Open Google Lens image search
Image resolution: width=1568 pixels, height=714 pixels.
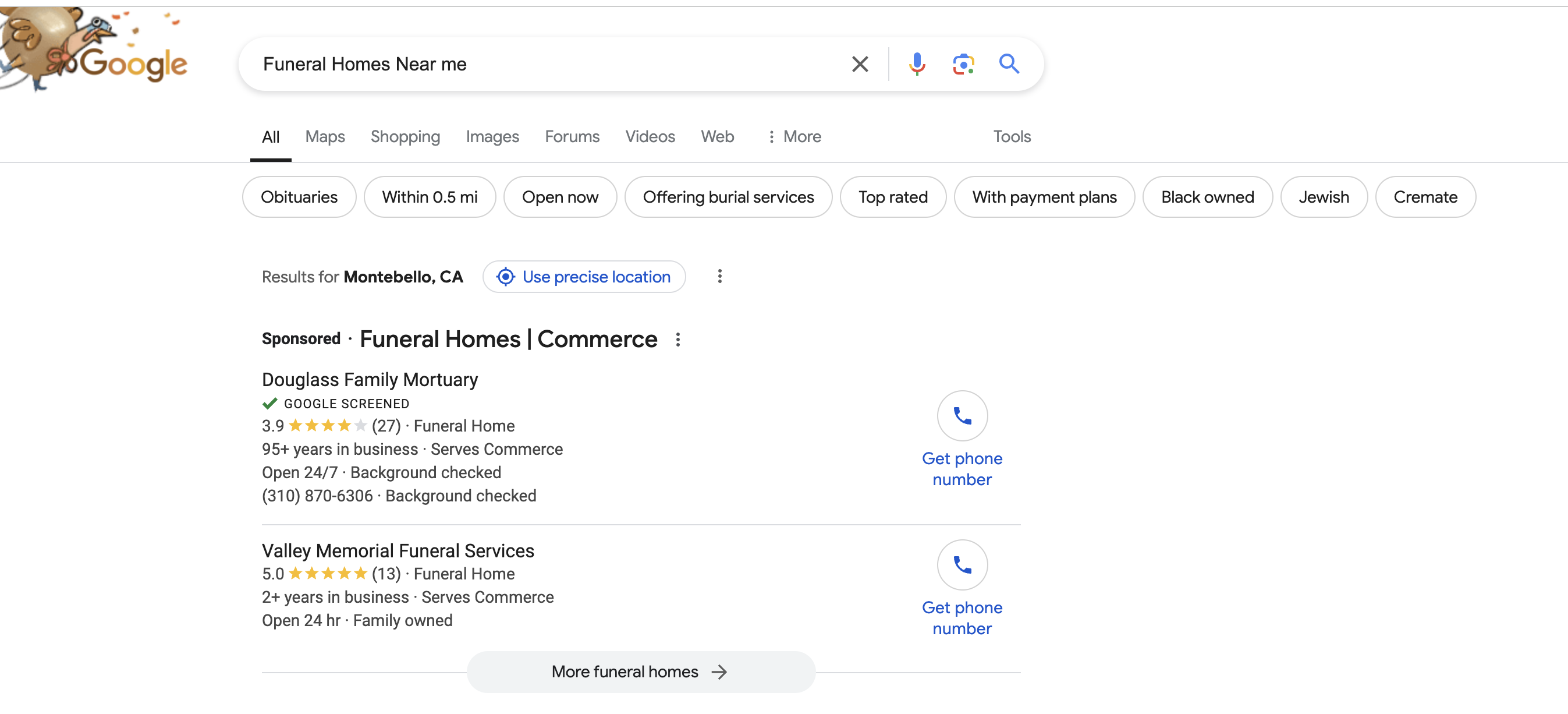(x=963, y=64)
